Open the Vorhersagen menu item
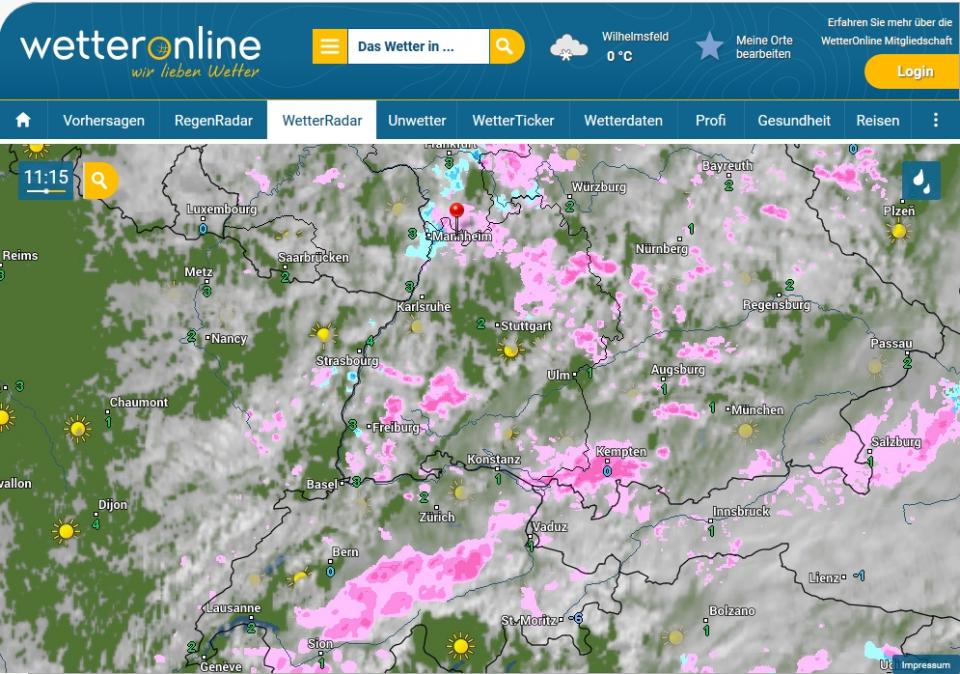 coord(104,120)
